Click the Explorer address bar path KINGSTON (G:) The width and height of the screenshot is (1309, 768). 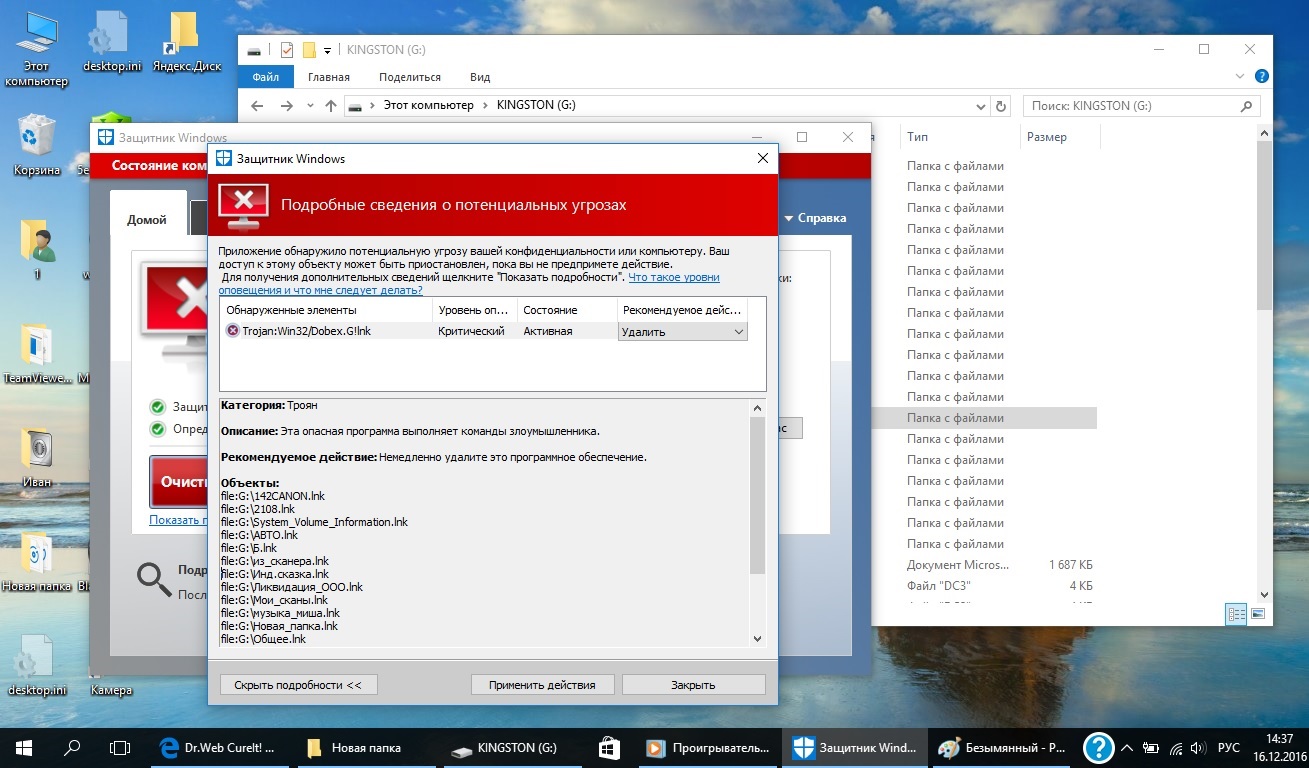tap(536, 105)
